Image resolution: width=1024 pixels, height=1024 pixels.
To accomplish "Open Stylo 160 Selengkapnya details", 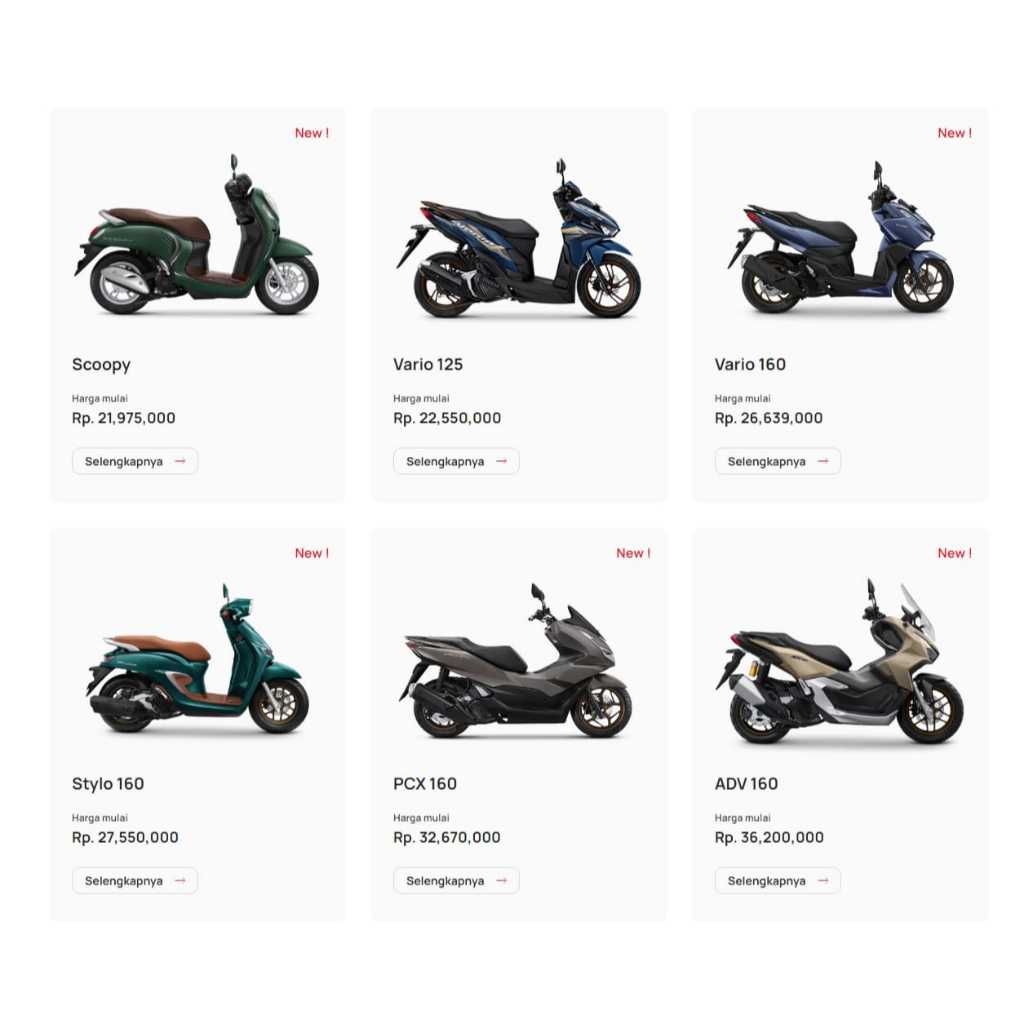I will pos(135,880).
